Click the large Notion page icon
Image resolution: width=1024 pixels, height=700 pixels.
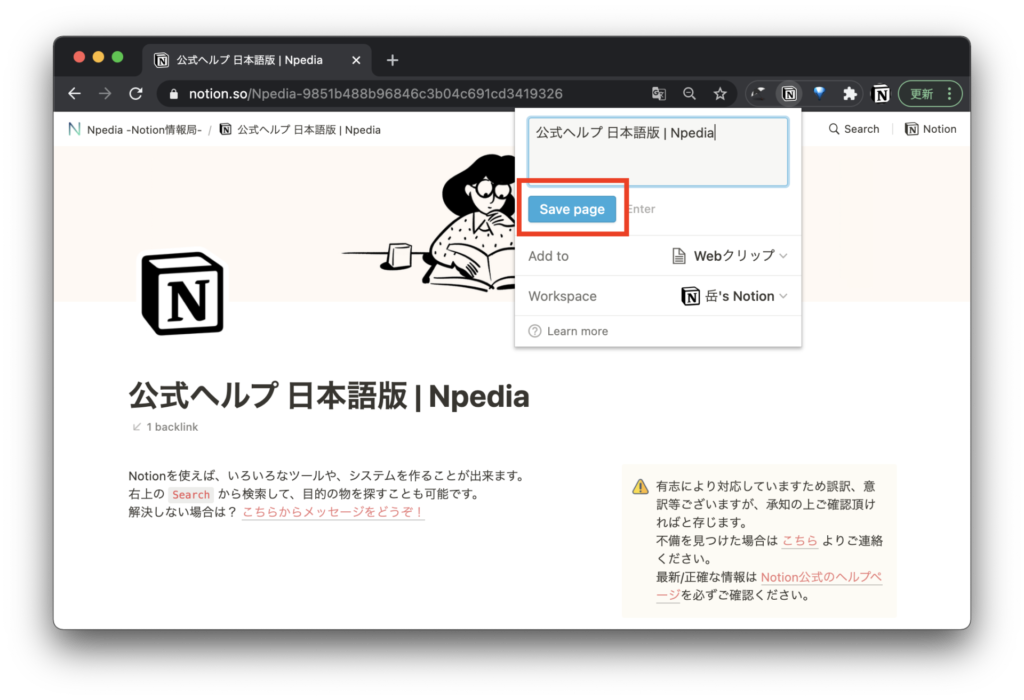point(183,294)
